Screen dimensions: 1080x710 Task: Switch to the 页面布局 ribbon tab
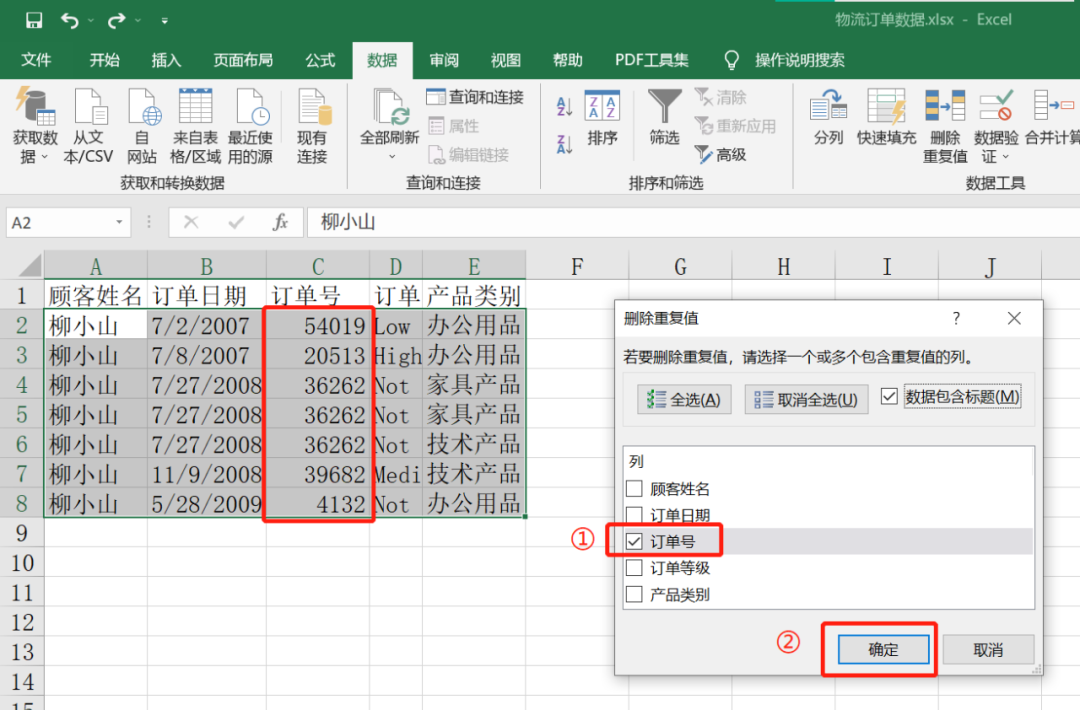click(x=243, y=60)
